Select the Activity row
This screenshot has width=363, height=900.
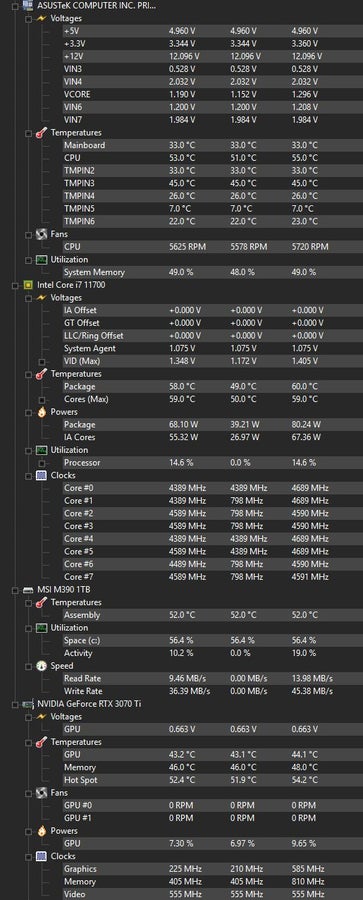213,653
